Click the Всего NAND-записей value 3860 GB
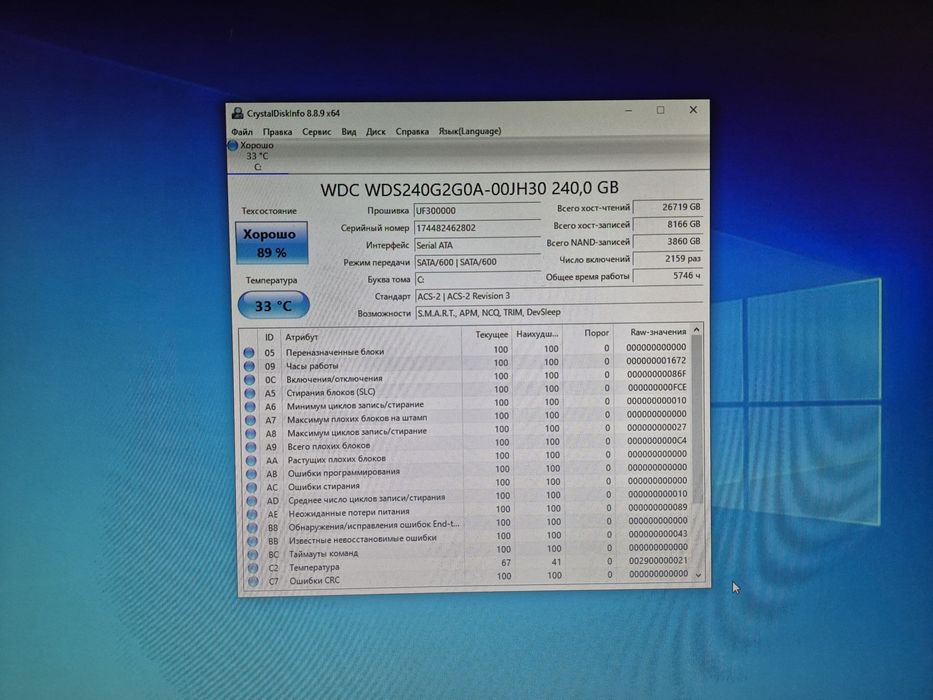Screen dimensions: 933x700 click(x=668, y=242)
